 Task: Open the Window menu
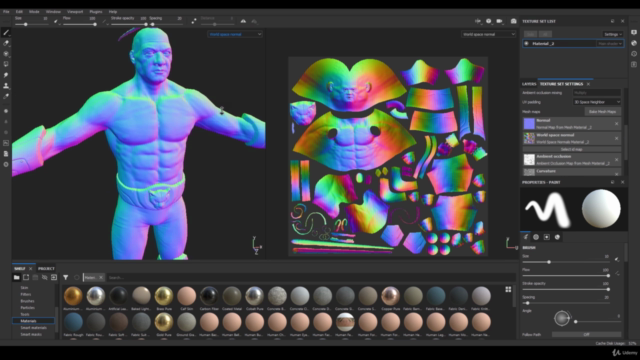pyautogui.click(x=53, y=12)
